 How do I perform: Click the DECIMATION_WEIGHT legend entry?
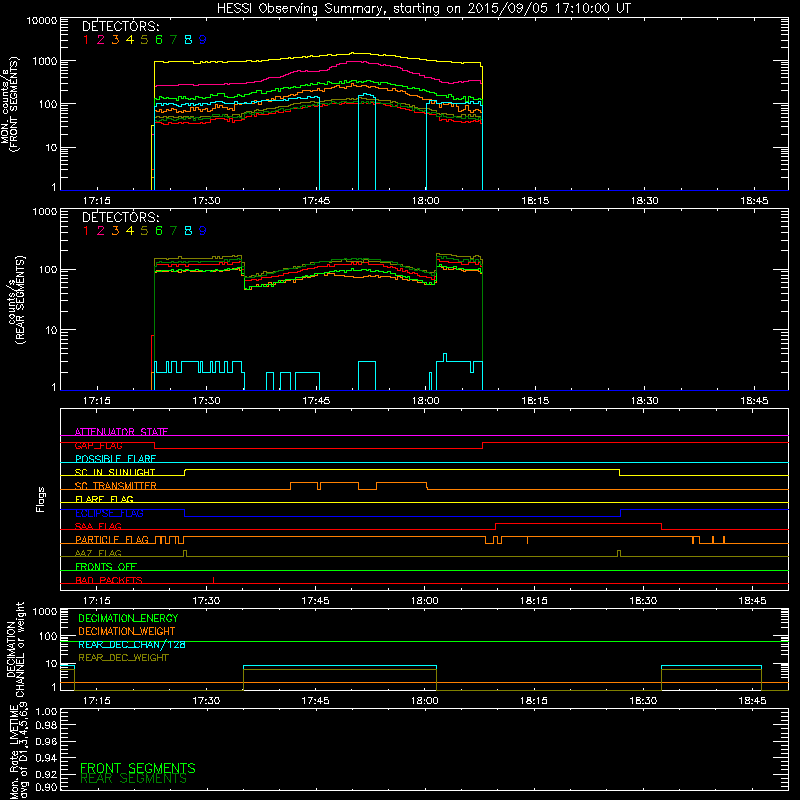127,632
